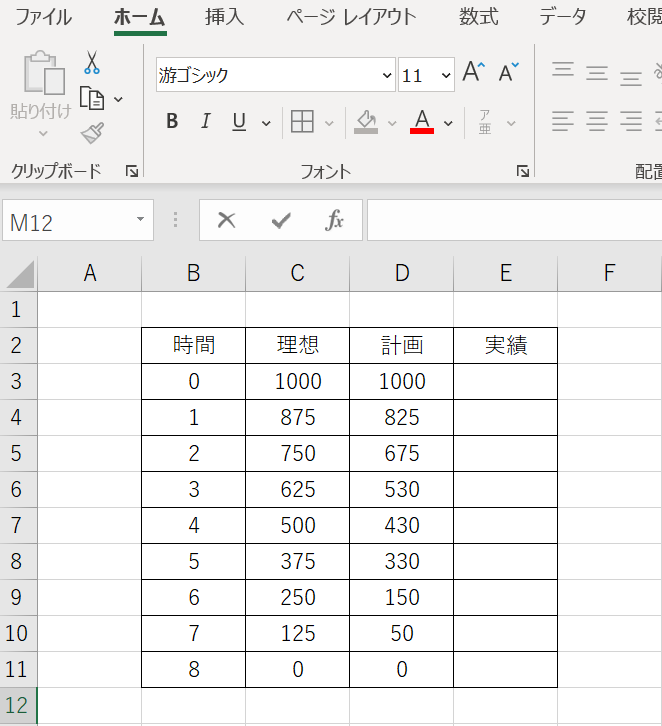Select all cells via corner triangle
Viewport: 662px width, 726px height.
point(19,274)
